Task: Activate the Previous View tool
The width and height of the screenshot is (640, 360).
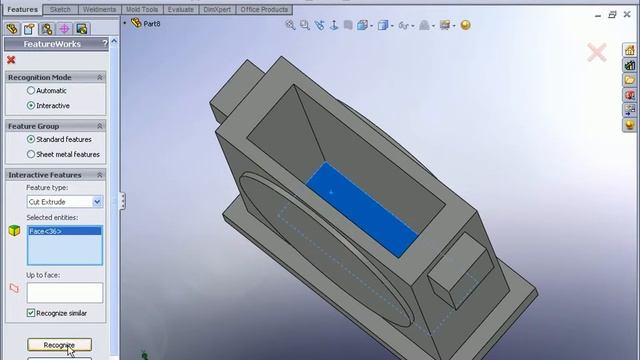Action: click(319, 25)
